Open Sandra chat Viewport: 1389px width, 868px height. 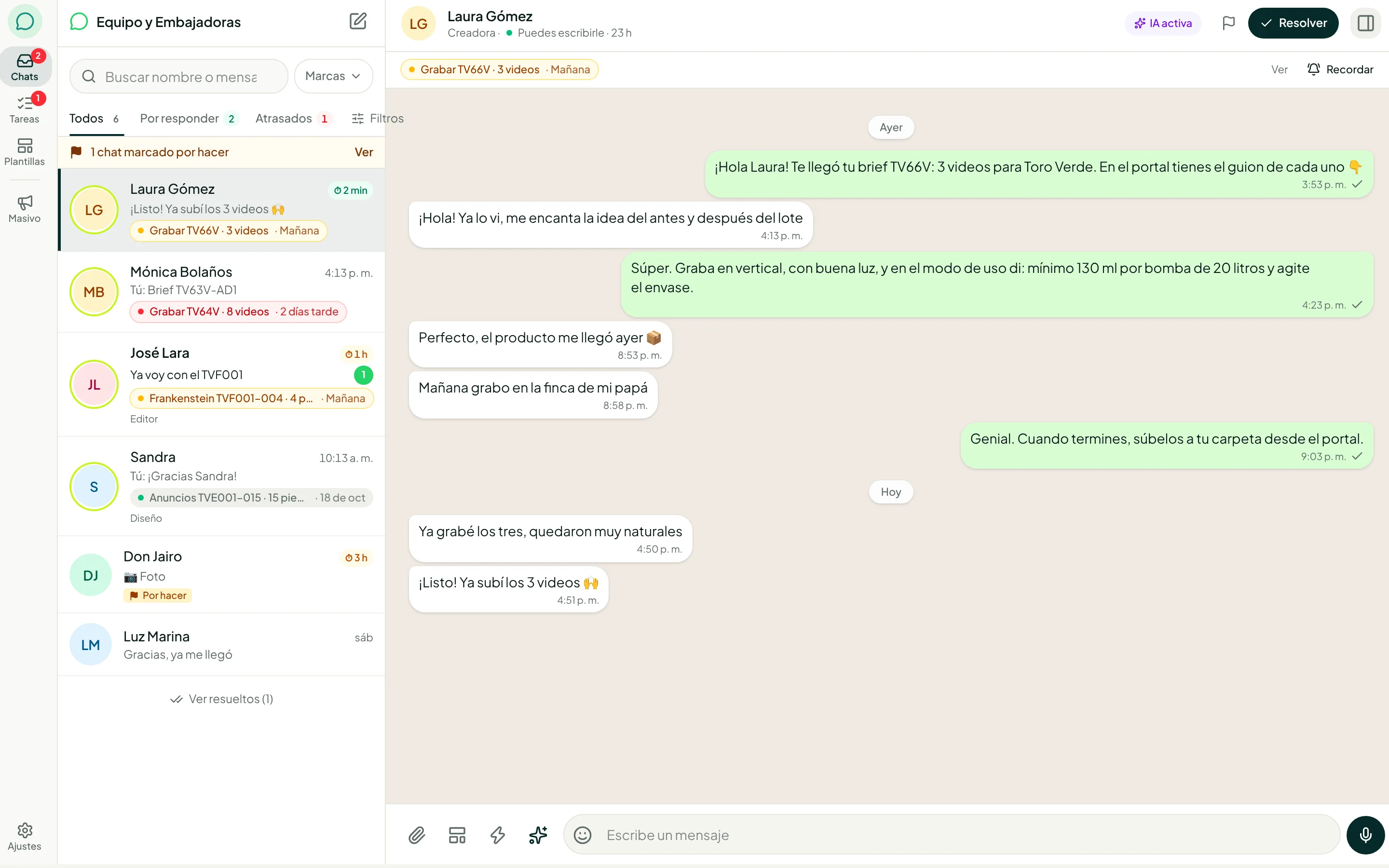(221, 486)
